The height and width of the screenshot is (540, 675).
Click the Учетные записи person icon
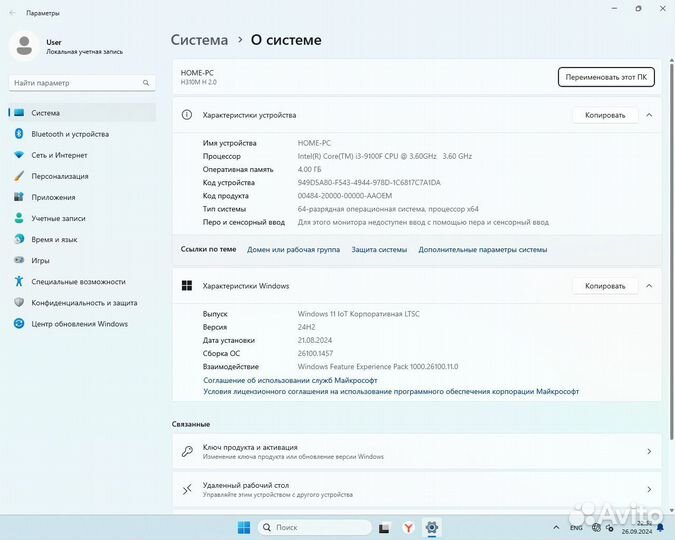[19, 218]
